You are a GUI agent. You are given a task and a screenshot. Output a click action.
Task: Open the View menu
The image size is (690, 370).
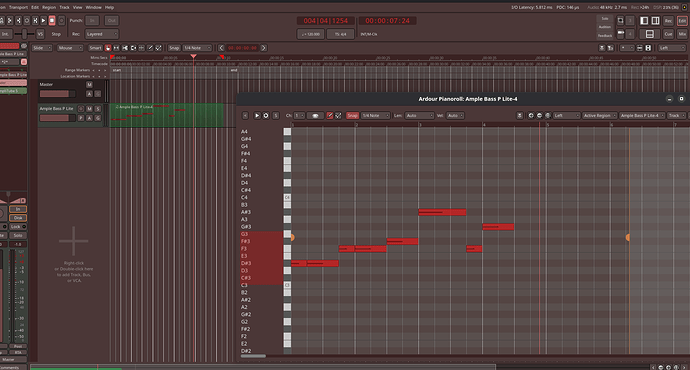click(77, 7)
